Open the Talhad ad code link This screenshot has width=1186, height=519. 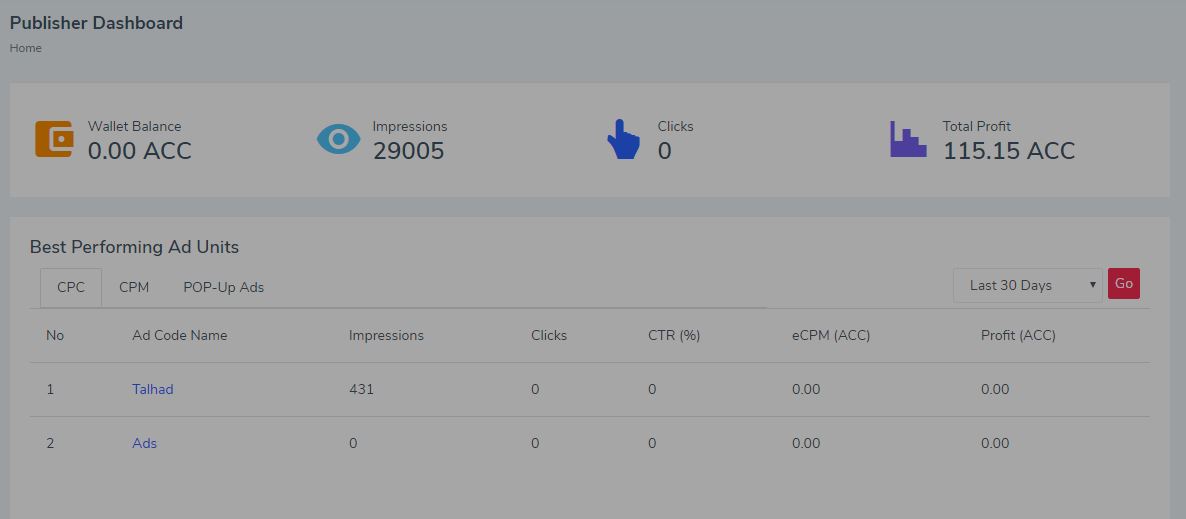pos(153,390)
